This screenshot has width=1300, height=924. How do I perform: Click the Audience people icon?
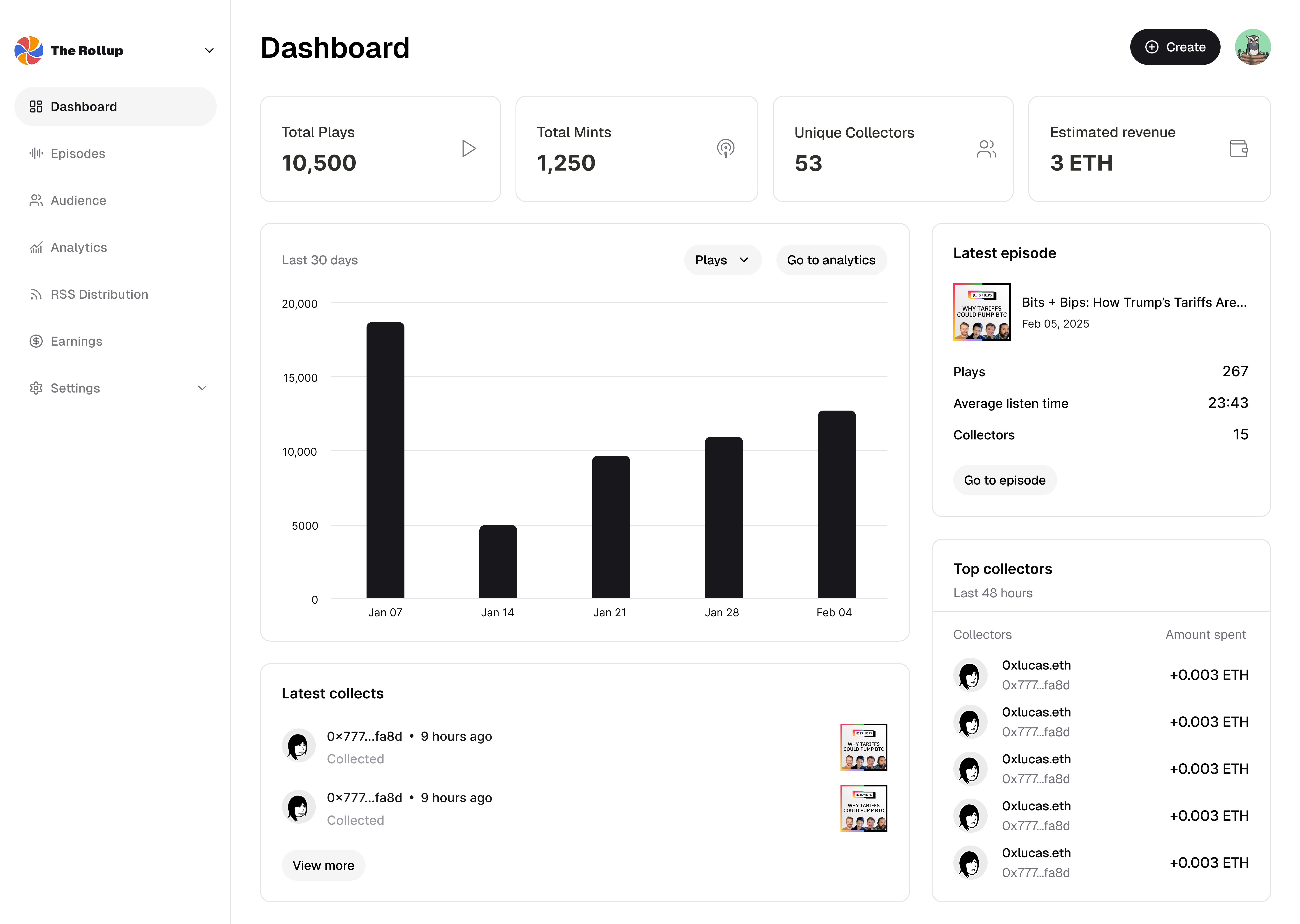pyautogui.click(x=36, y=200)
